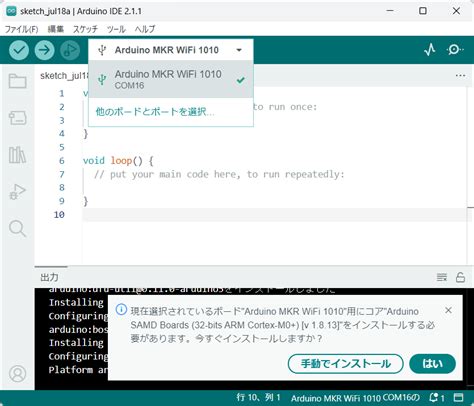Open notifications bell in status bar
Viewport: 474px width, 406px height.
click(436, 398)
